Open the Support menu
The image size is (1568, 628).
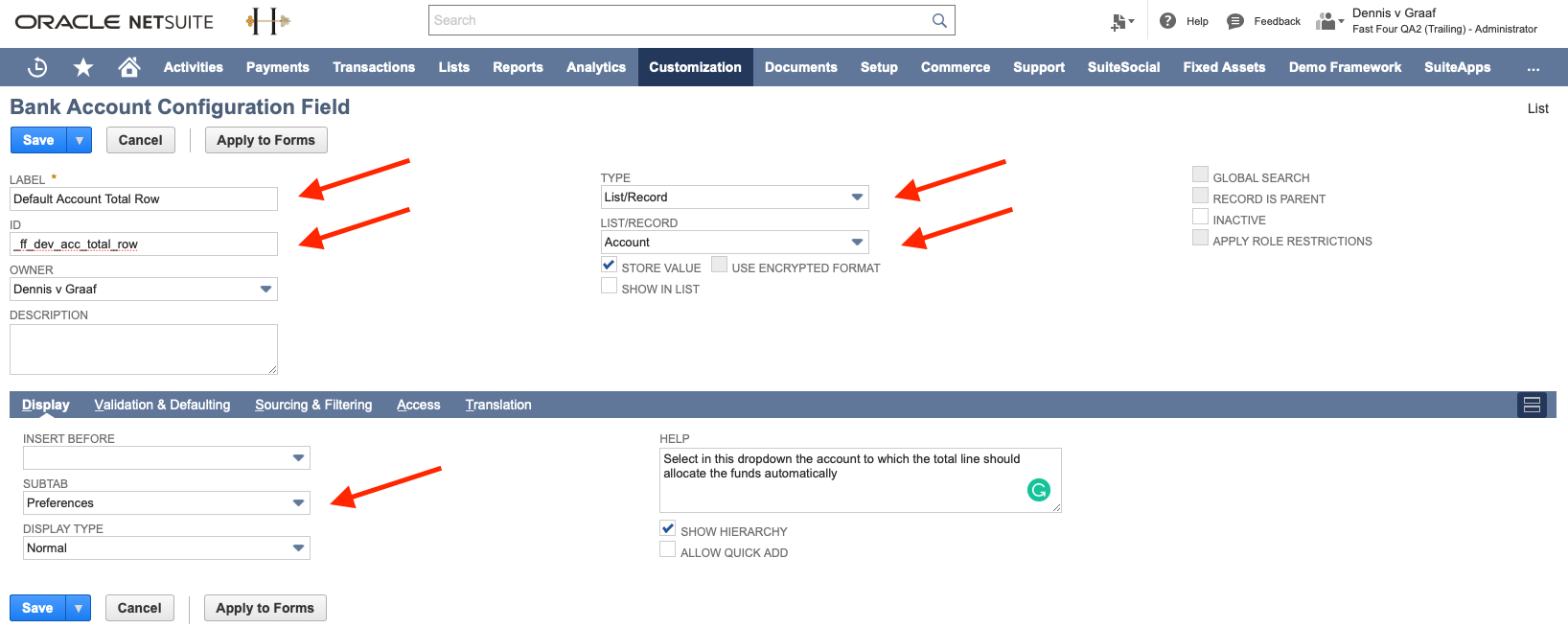pyautogui.click(x=1039, y=67)
